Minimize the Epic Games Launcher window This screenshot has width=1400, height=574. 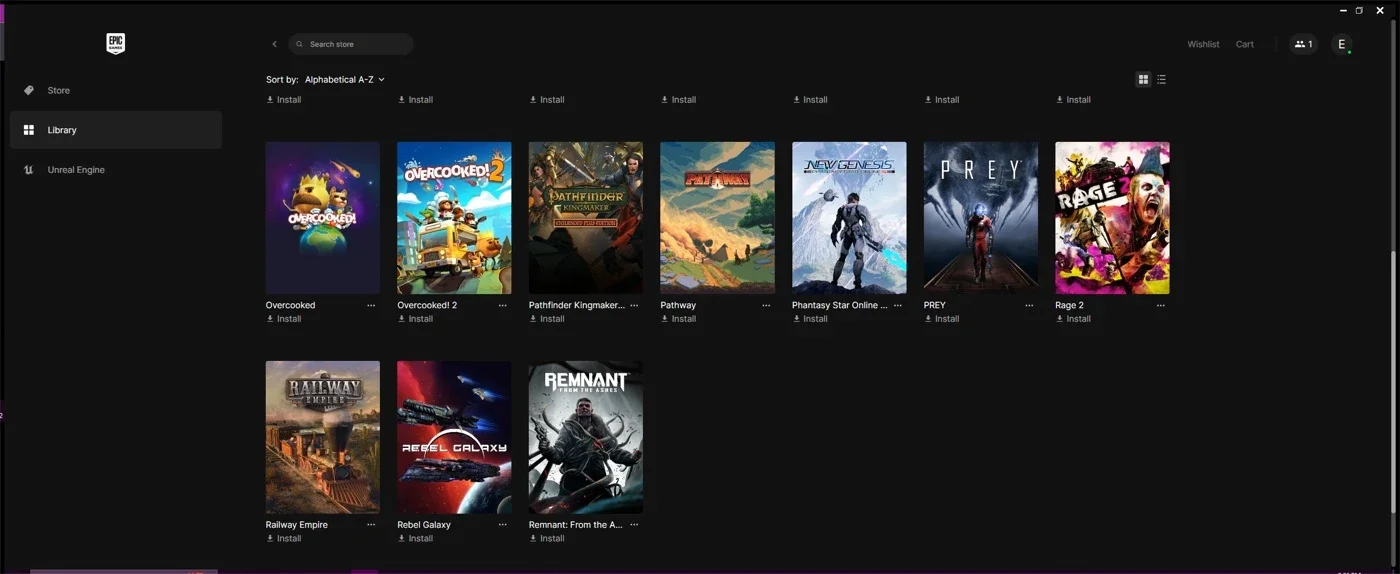[1343, 10]
